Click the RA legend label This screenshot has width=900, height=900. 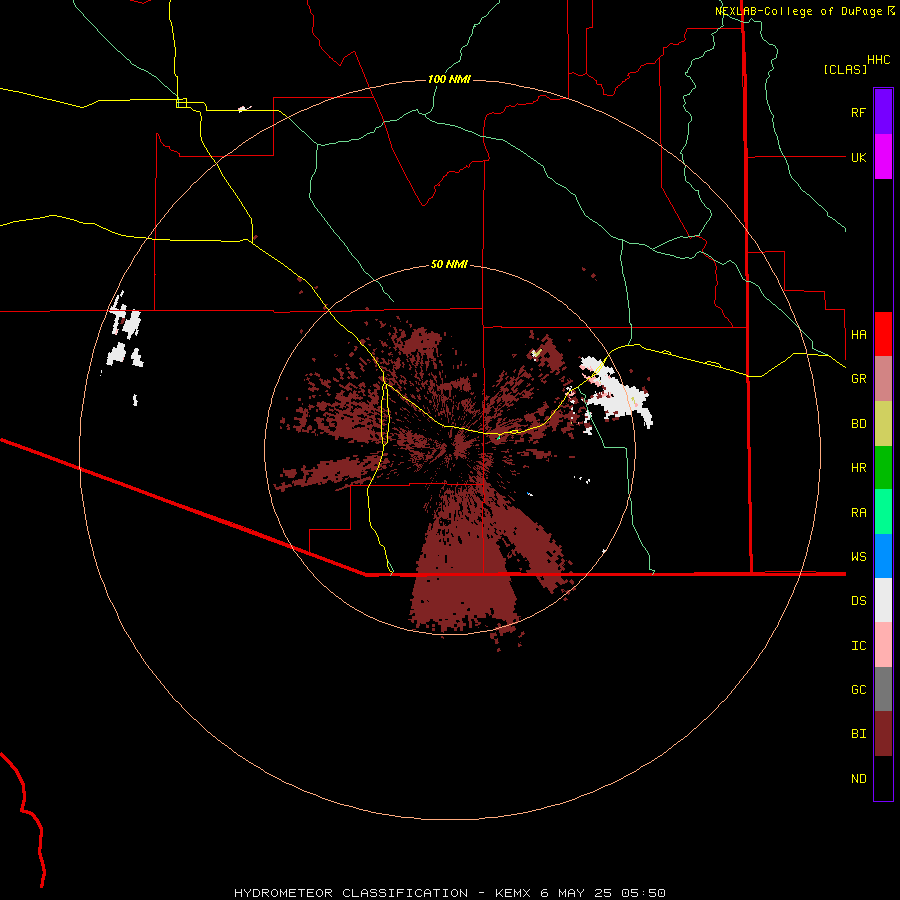tap(858, 513)
